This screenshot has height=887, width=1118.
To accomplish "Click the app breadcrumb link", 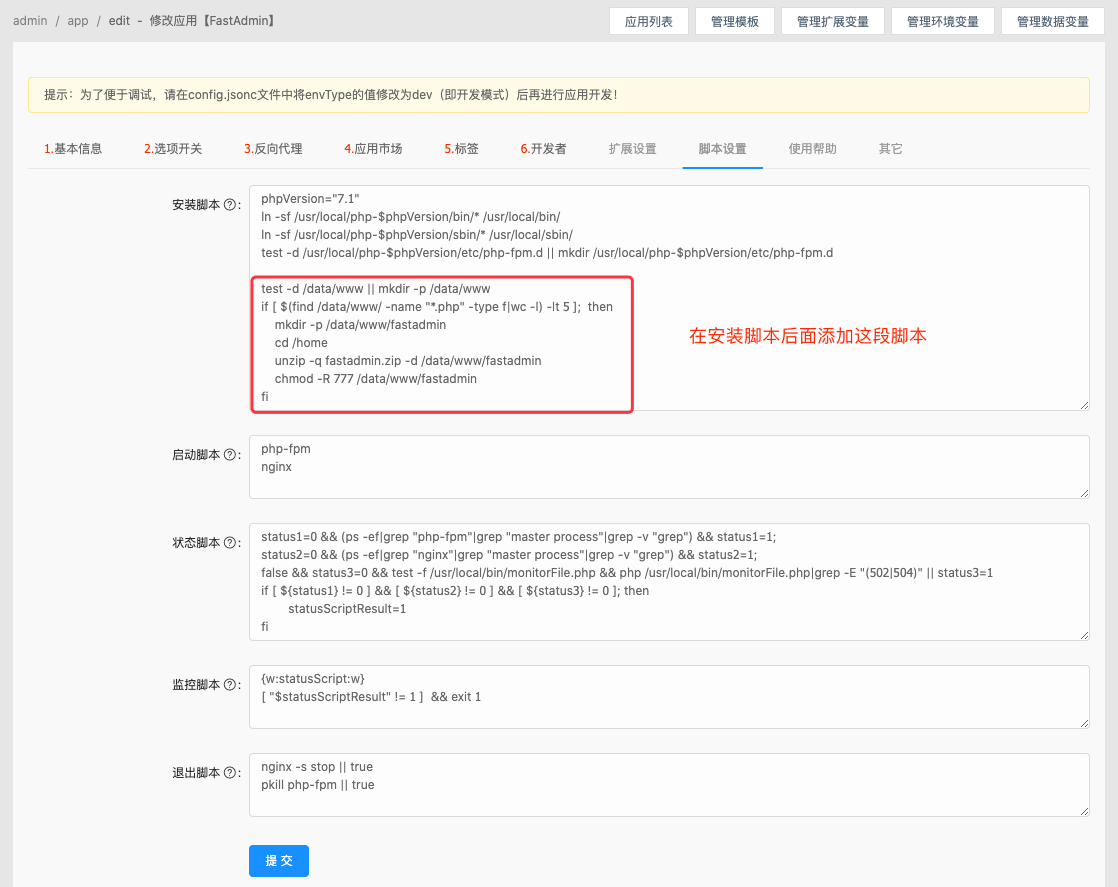I will point(77,20).
